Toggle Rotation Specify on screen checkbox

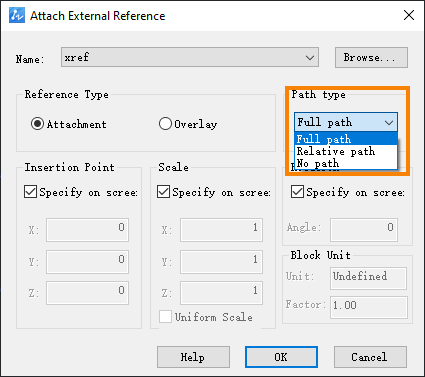(297, 192)
